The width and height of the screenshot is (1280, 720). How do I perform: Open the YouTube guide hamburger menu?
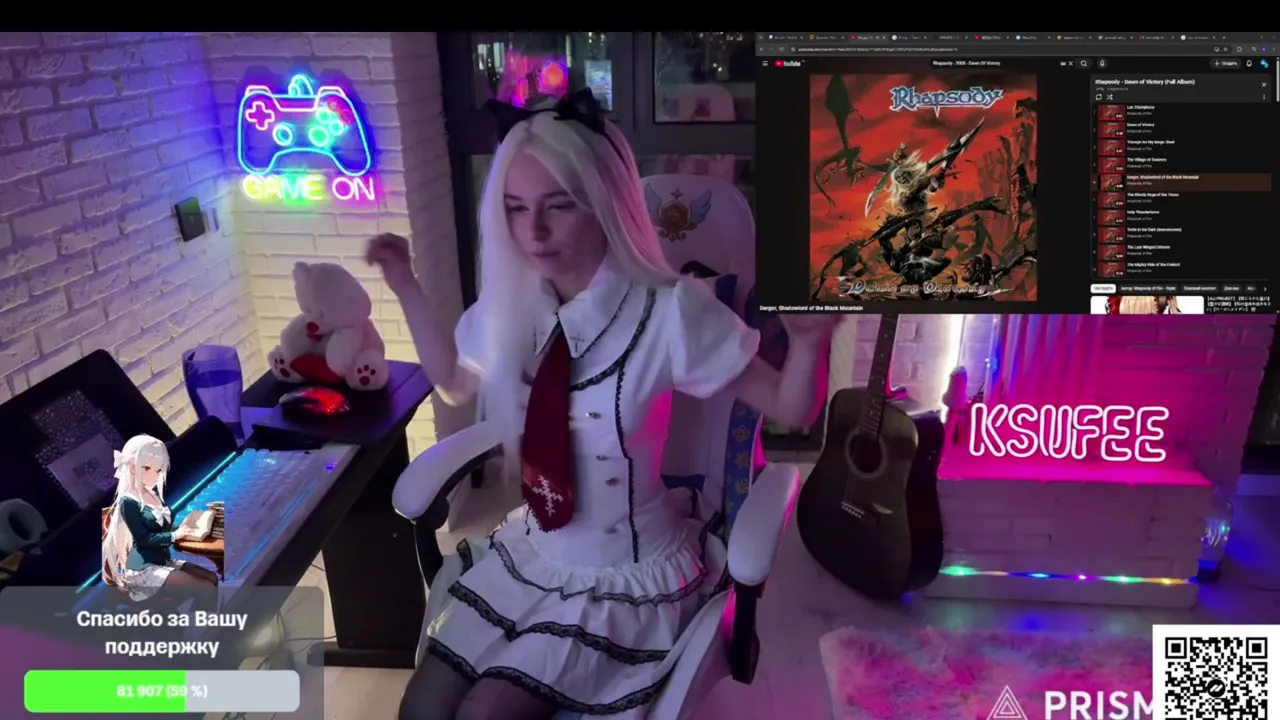click(765, 63)
